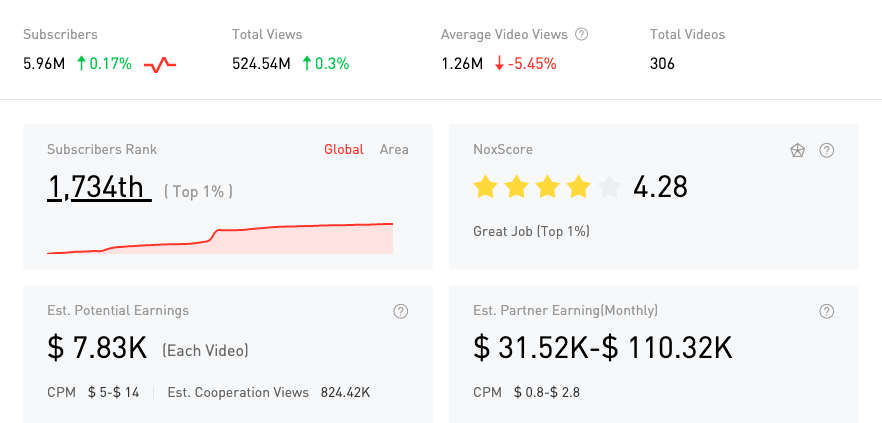This screenshot has width=882, height=423.
Task: Click the $ 31.52K-$ 110.32K partner earning
Action: pos(602,348)
